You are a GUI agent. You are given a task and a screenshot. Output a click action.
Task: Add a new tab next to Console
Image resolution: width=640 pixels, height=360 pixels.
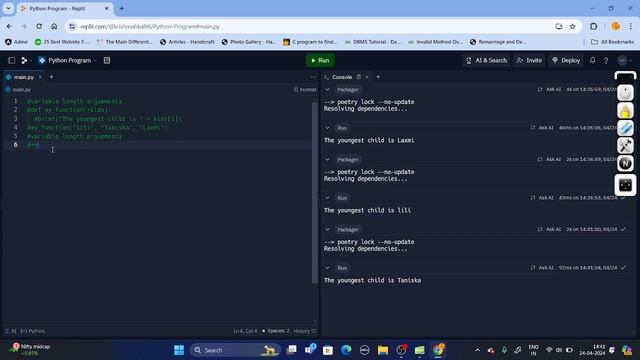[378, 77]
